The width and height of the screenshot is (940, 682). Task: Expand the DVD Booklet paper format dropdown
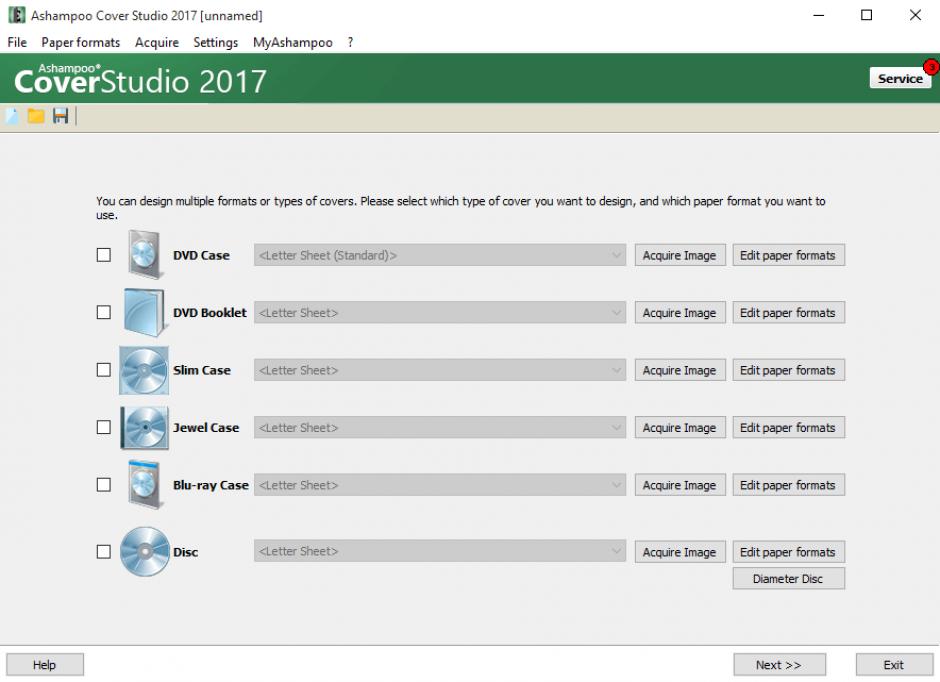440,312
